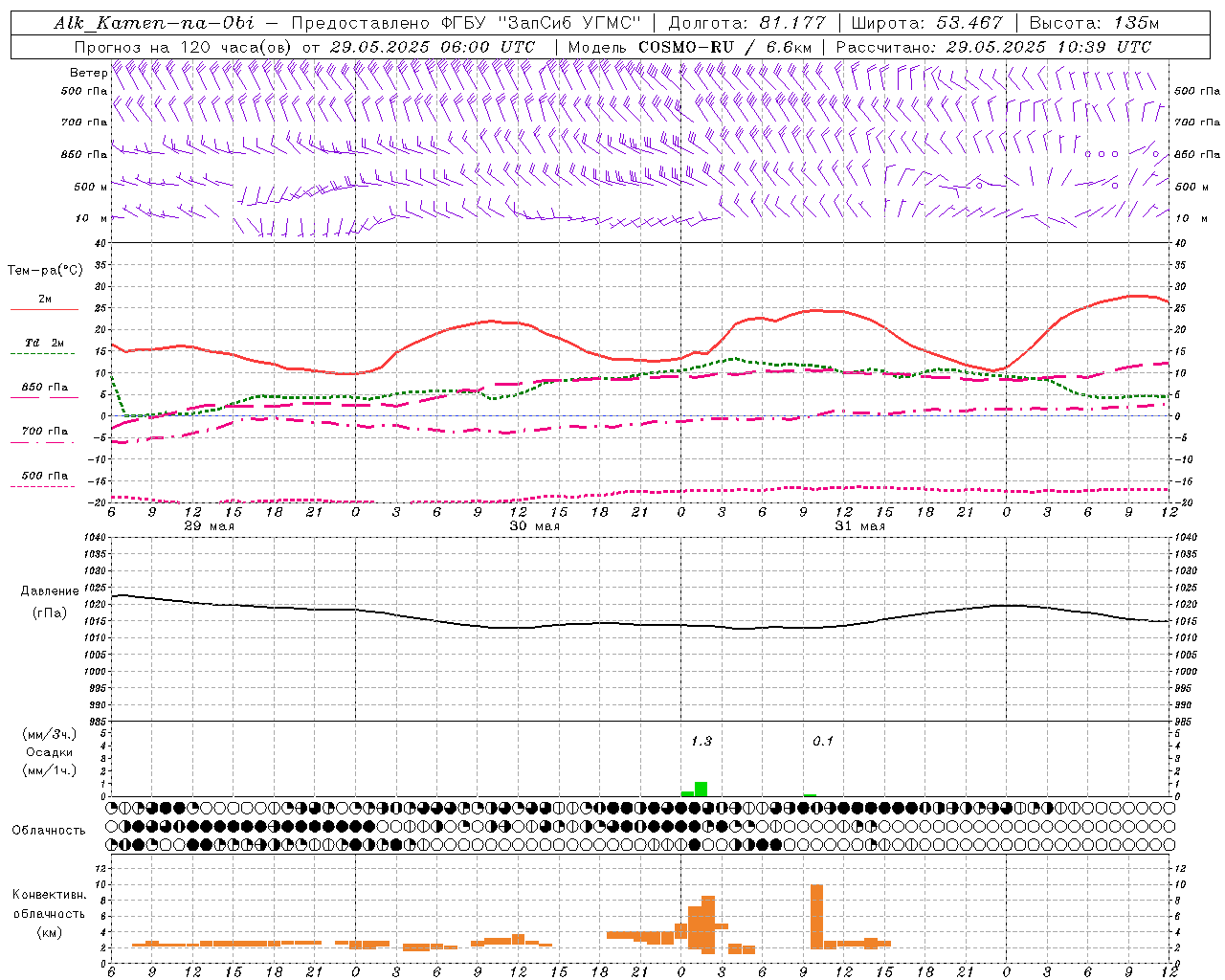Click the station name Alk_Kamen-na-Obi
Screen dimensions: 1225x980
154,23
